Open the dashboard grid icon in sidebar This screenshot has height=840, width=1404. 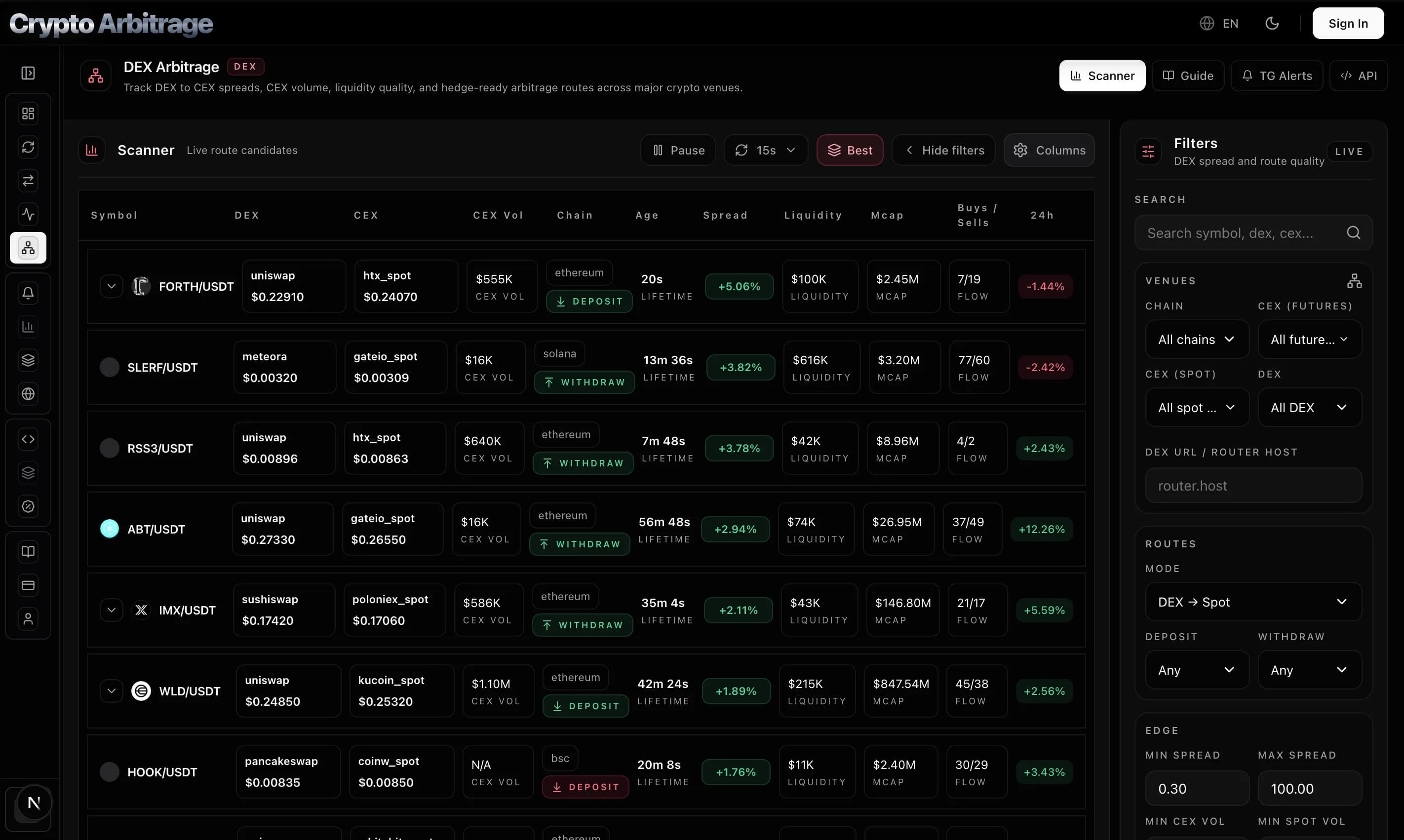pyautogui.click(x=28, y=114)
